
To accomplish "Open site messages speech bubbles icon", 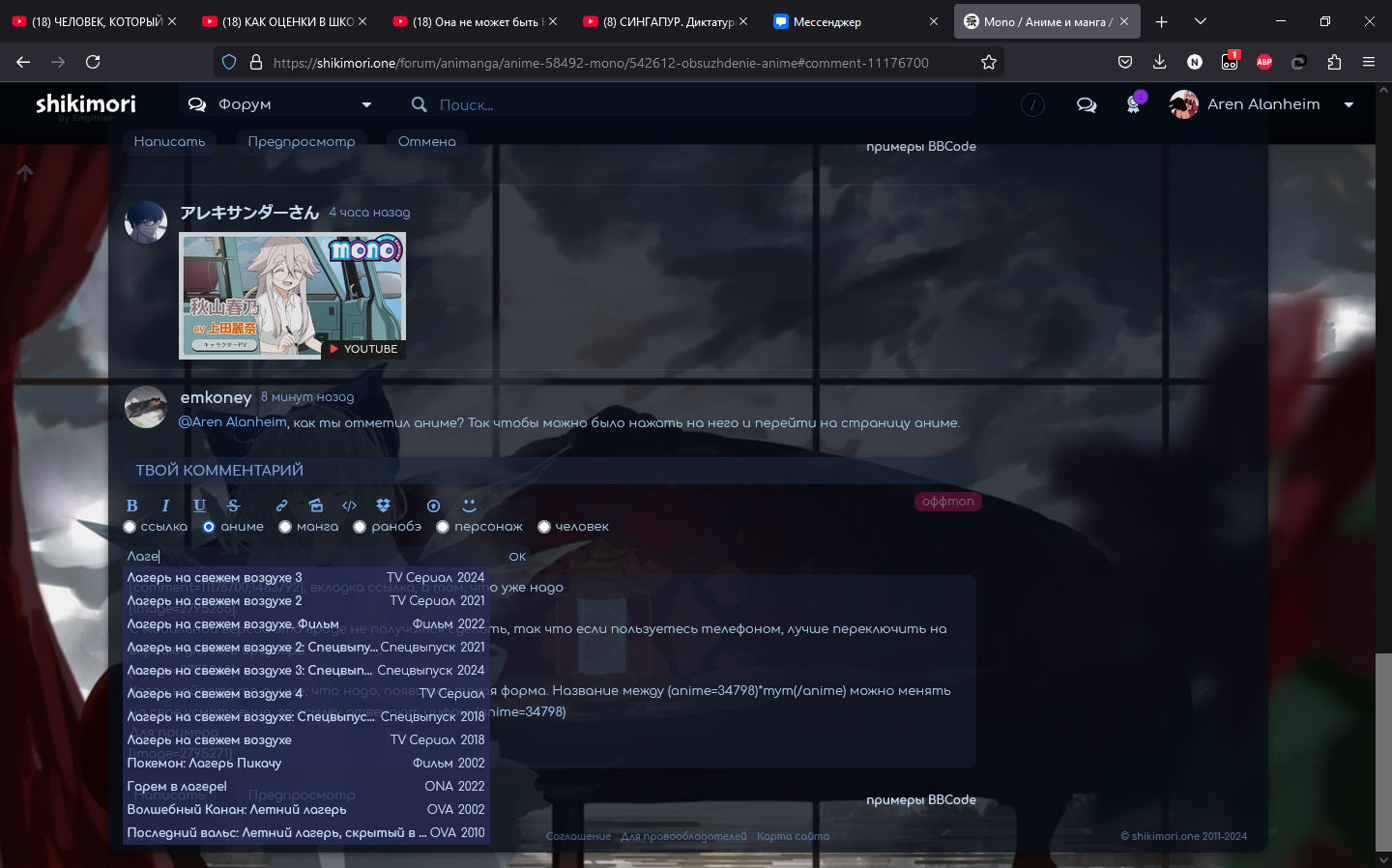I will pos(1087,104).
